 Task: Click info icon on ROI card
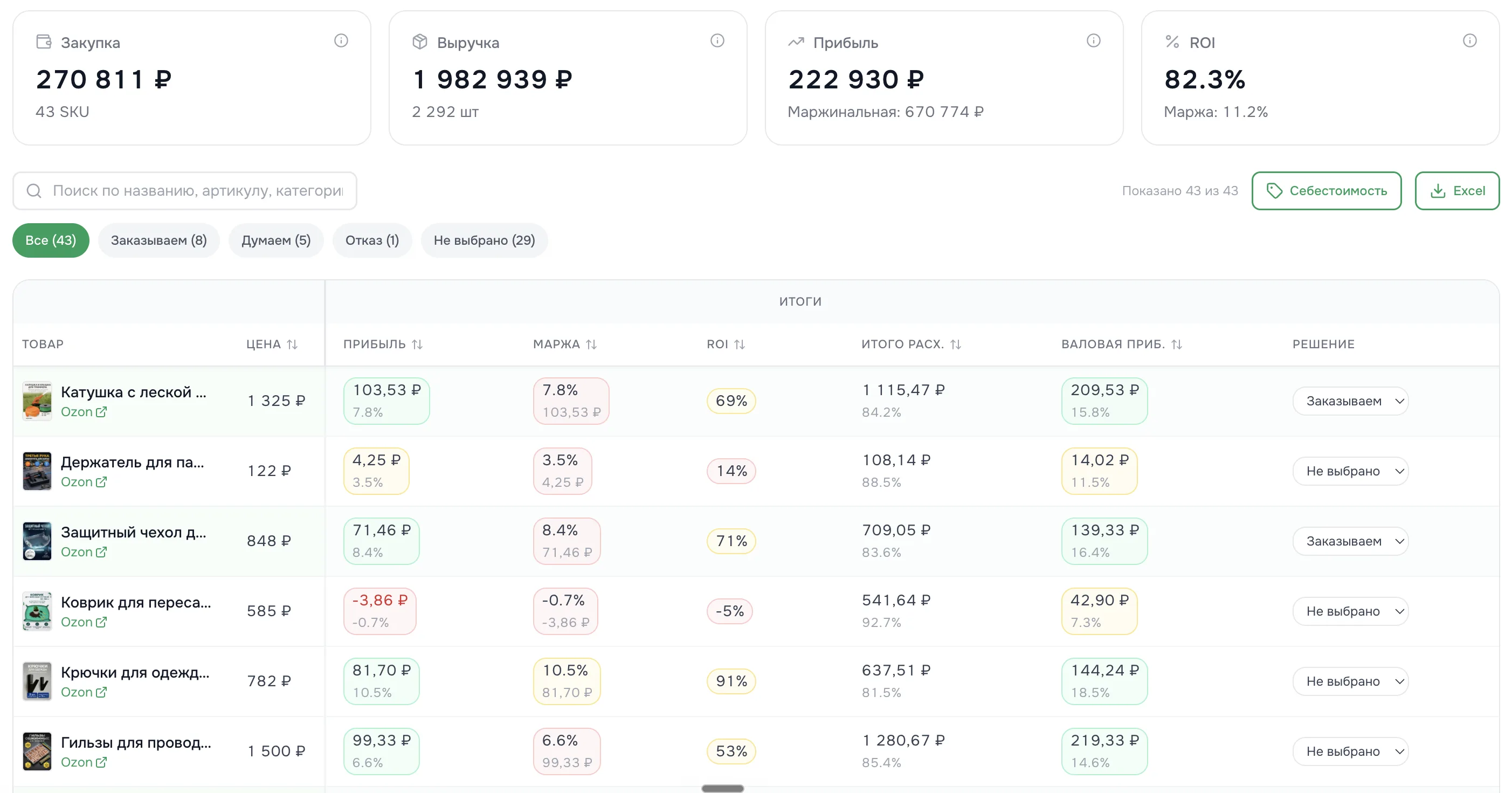point(1470,40)
